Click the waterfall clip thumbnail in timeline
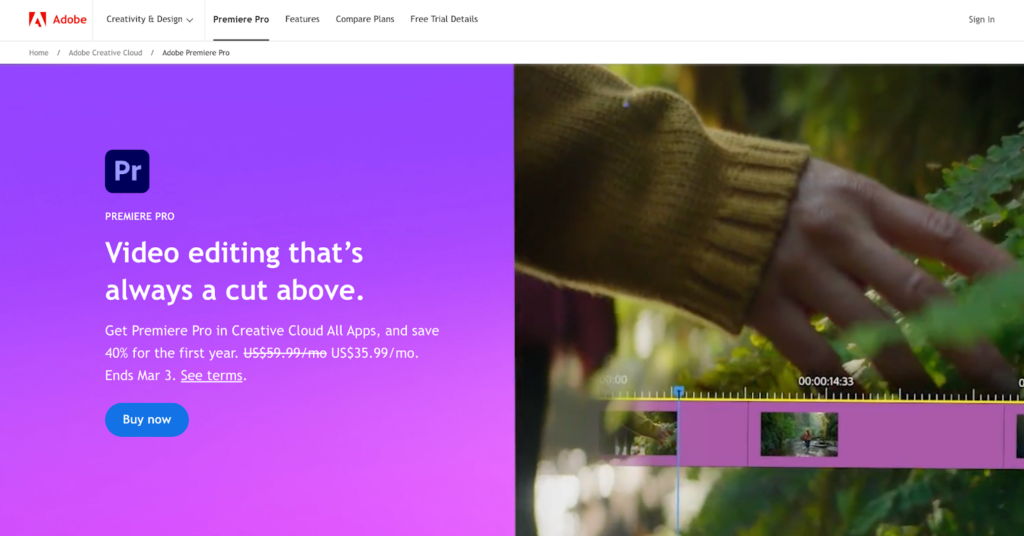The height and width of the screenshot is (536, 1024). [799, 434]
